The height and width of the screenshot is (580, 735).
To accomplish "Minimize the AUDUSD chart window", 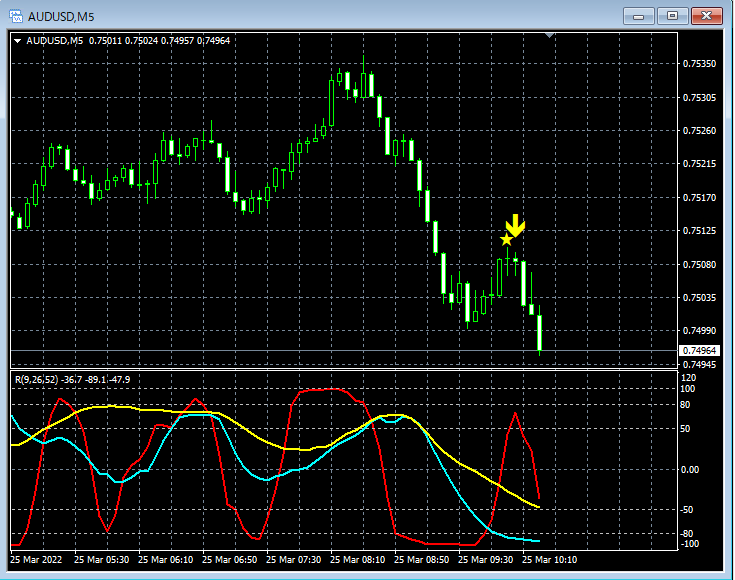I will pos(638,16).
